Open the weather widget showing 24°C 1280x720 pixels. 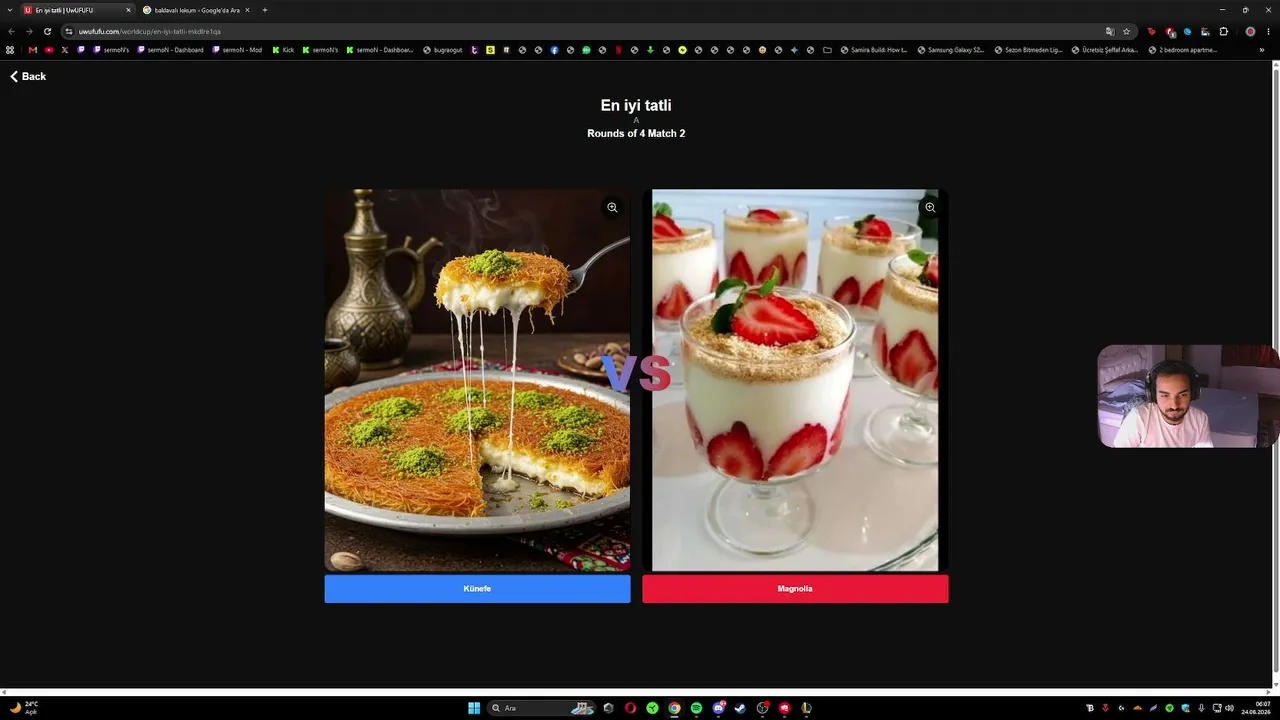tap(24, 708)
